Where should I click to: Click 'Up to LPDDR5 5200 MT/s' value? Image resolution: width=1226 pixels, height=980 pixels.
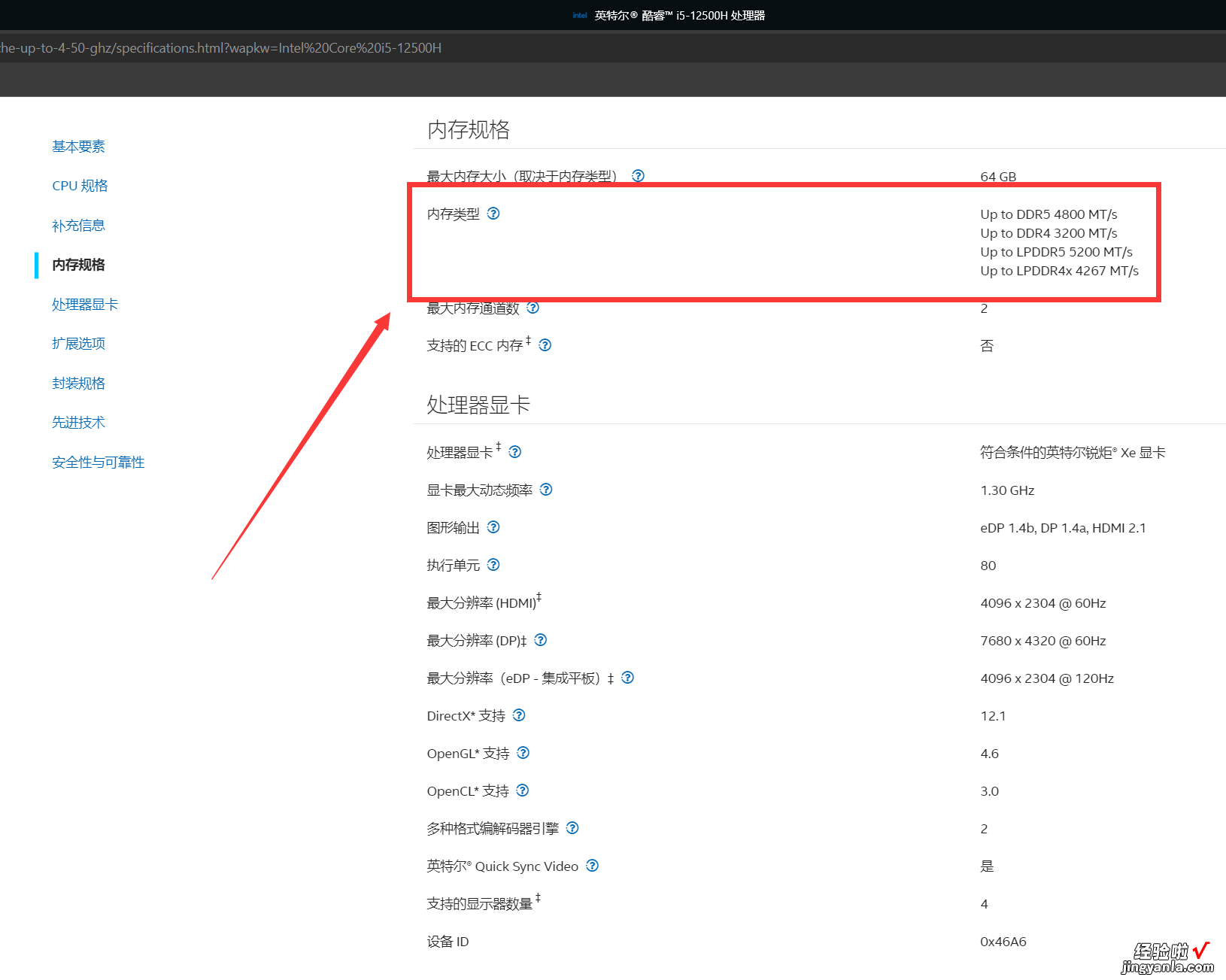1056,252
